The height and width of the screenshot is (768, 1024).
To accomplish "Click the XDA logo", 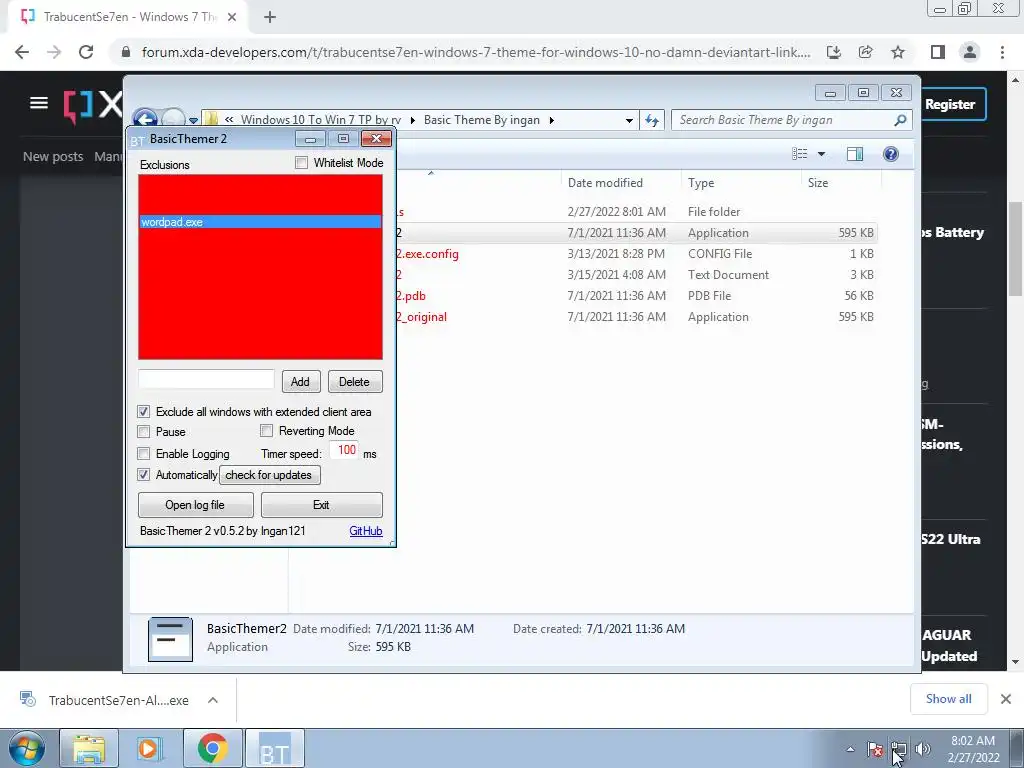I will [x=93, y=104].
